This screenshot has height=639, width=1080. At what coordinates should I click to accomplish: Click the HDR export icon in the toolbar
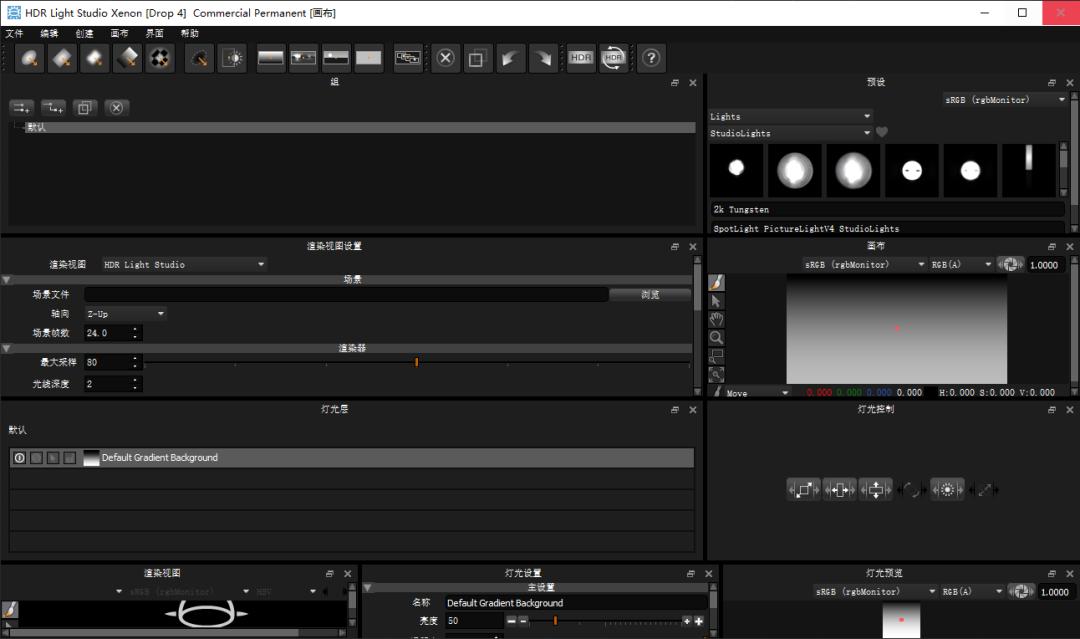point(580,58)
